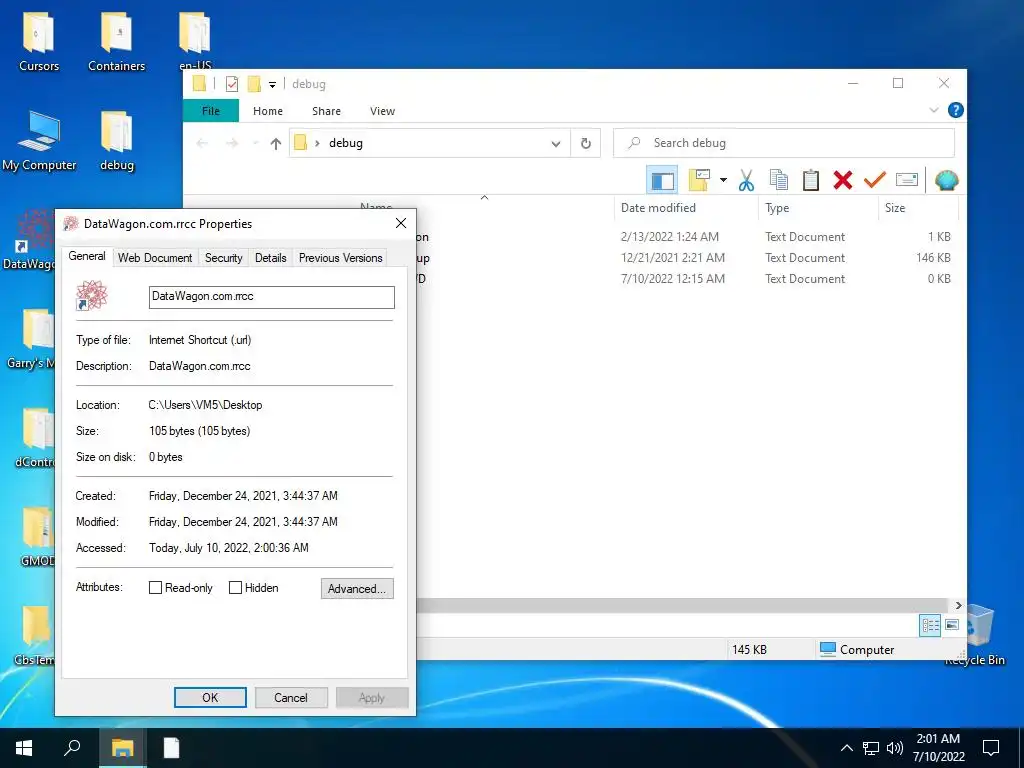Expand the folder options dropdown arrow

[x=723, y=180]
